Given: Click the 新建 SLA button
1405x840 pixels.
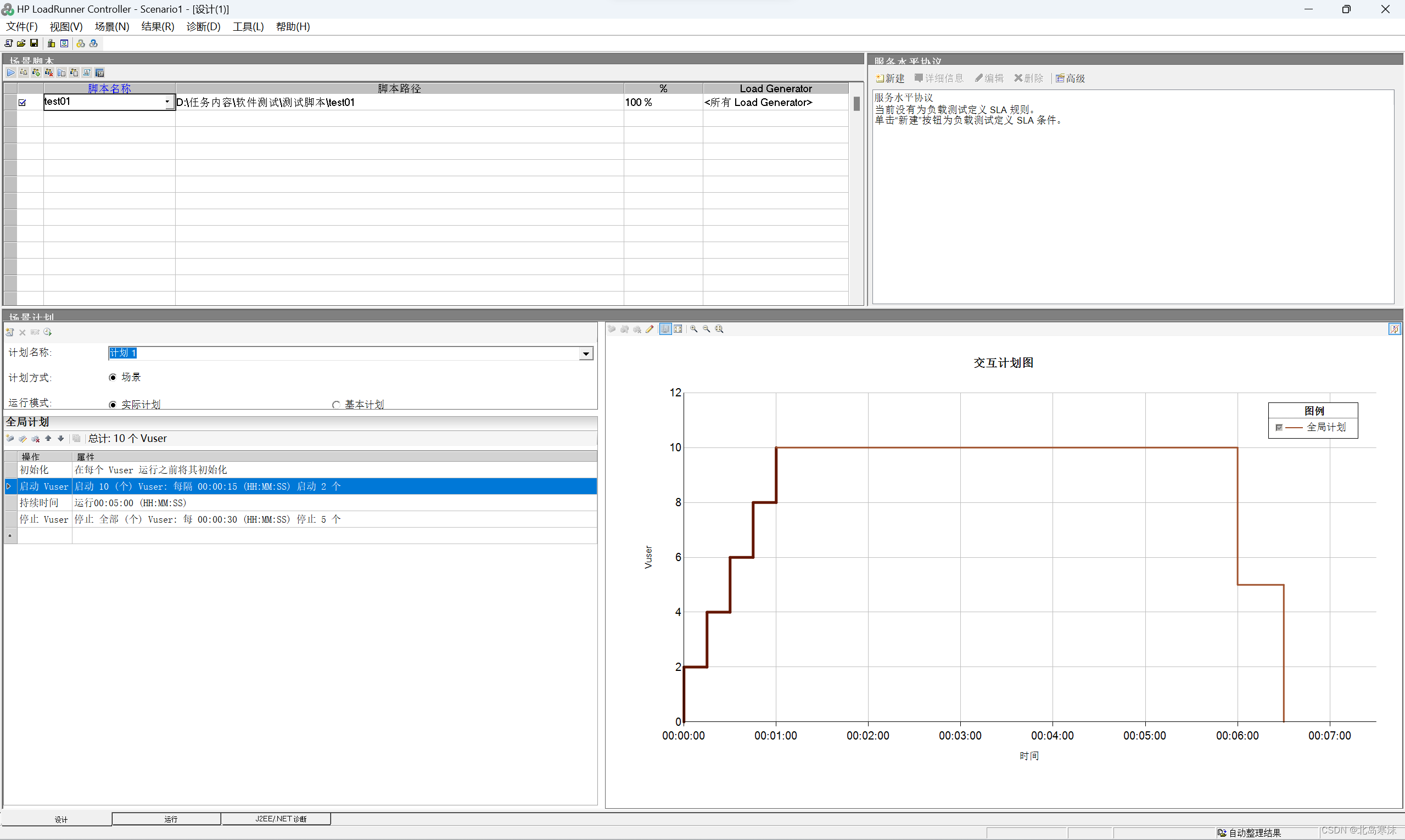Looking at the screenshot, I should click(x=890, y=78).
